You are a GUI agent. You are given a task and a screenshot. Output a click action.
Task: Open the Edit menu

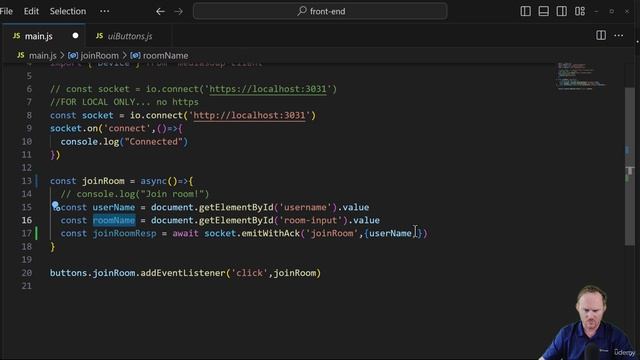point(31,11)
